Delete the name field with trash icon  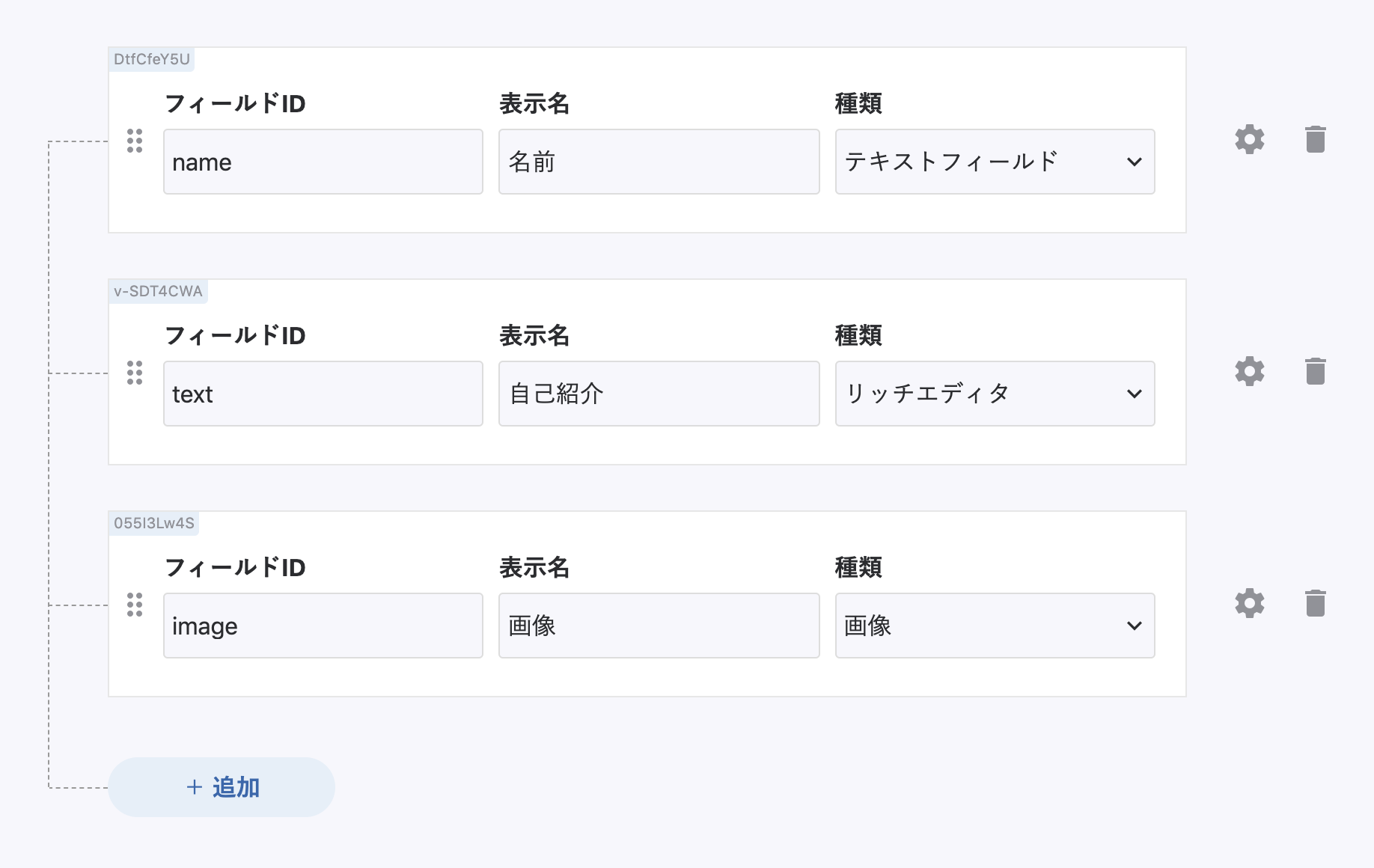pyautogui.click(x=1315, y=140)
